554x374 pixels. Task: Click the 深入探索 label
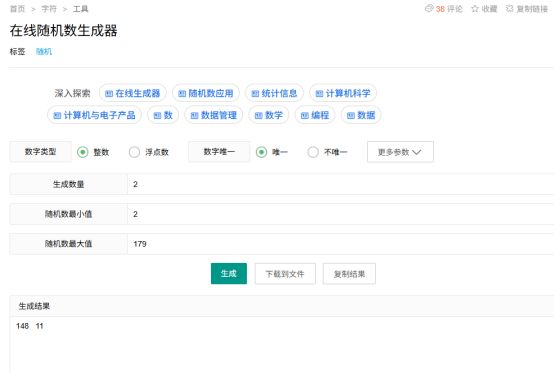click(72, 93)
